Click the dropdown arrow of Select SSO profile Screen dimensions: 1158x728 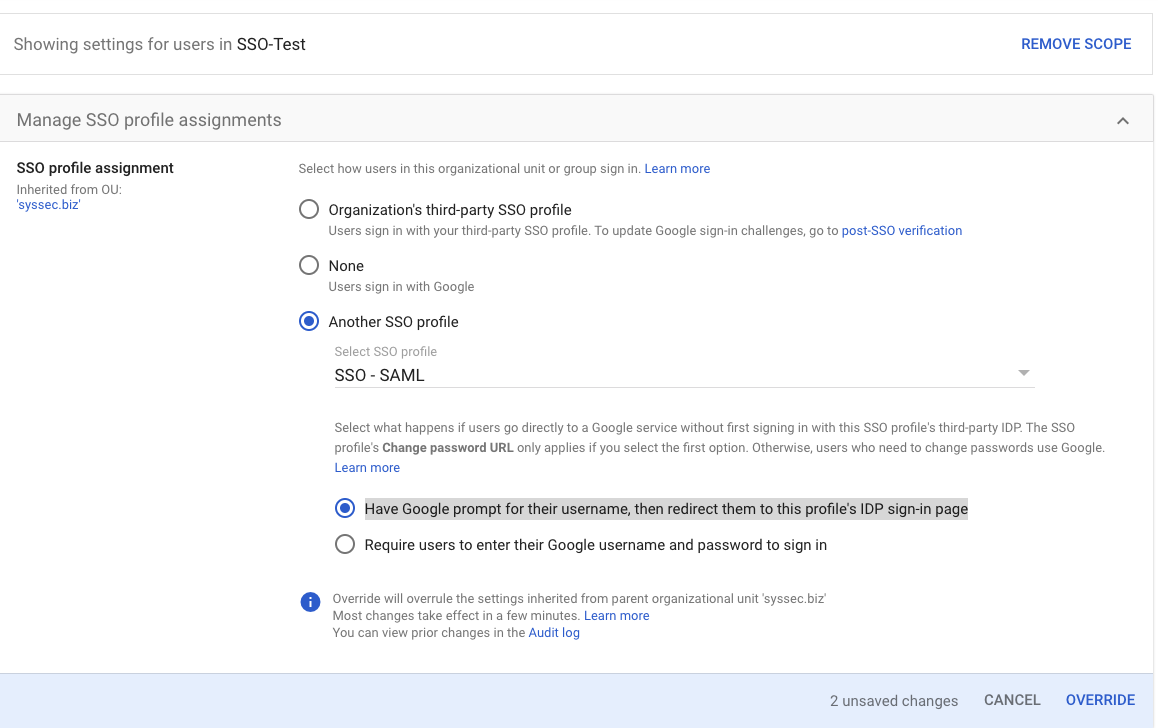[x=1023, y=374]
